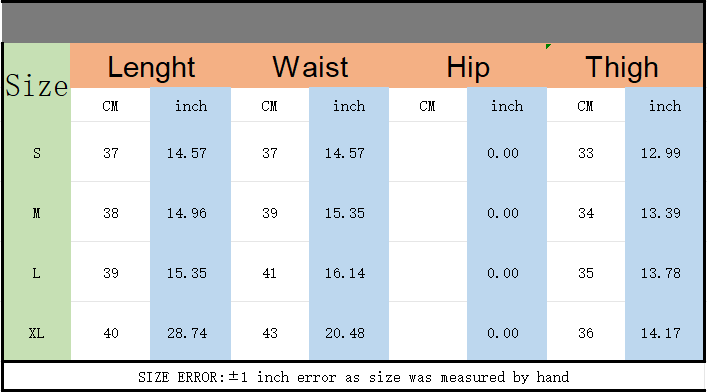
Task: Select the M size row label
Action: point(37,212)
